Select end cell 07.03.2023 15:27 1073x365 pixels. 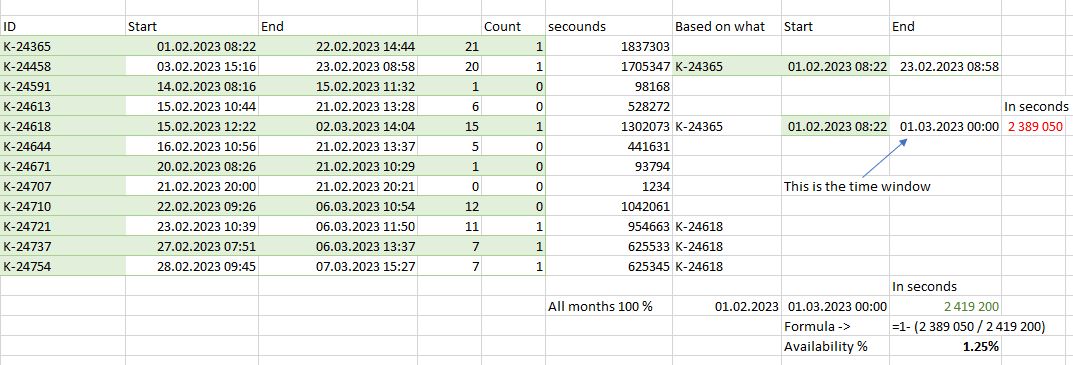click(x=338, y=266)
